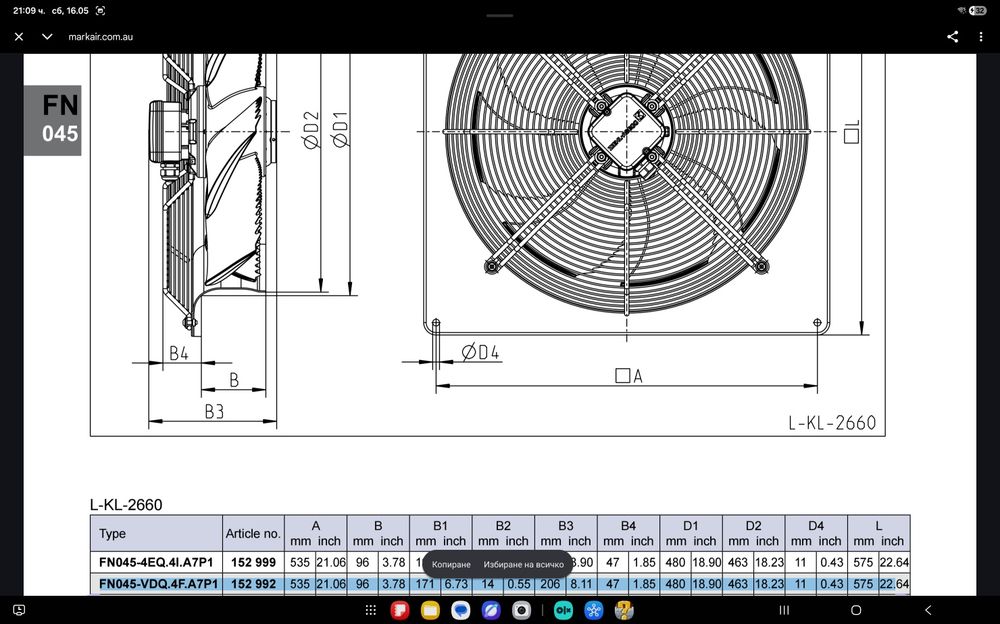
Task: Tap the Home circle navigation button
Action: pos(857,611)
